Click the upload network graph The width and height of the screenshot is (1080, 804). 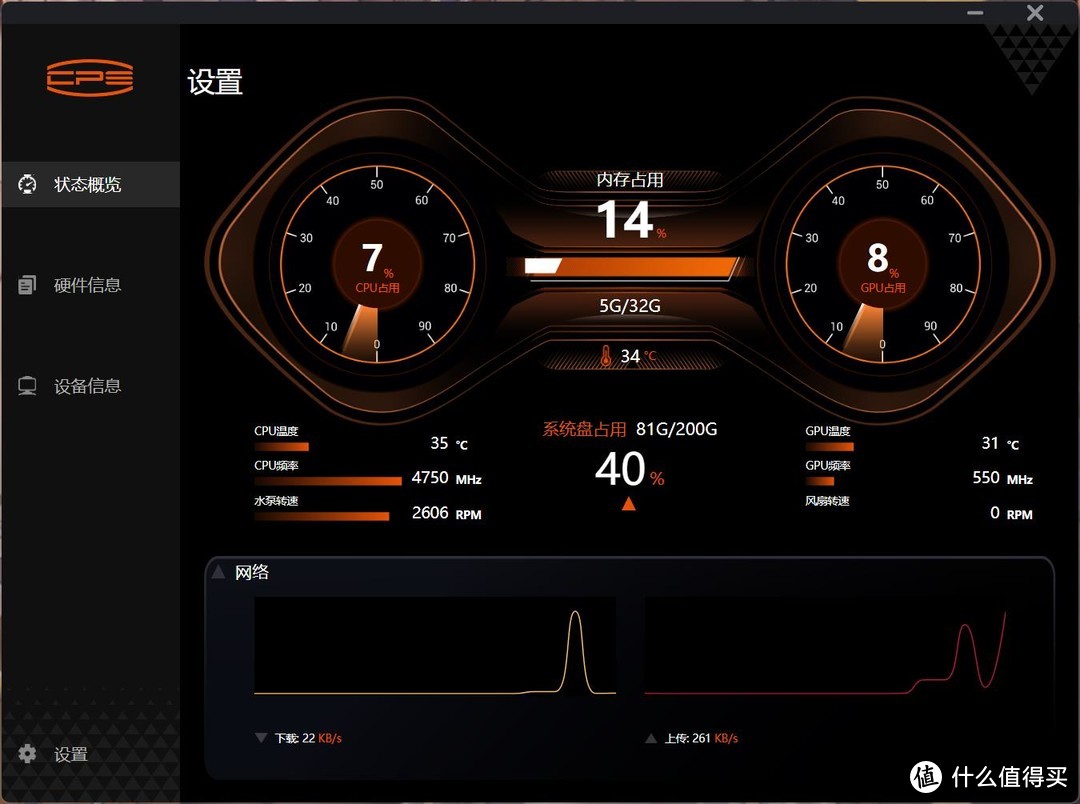(x=825, y=646)
